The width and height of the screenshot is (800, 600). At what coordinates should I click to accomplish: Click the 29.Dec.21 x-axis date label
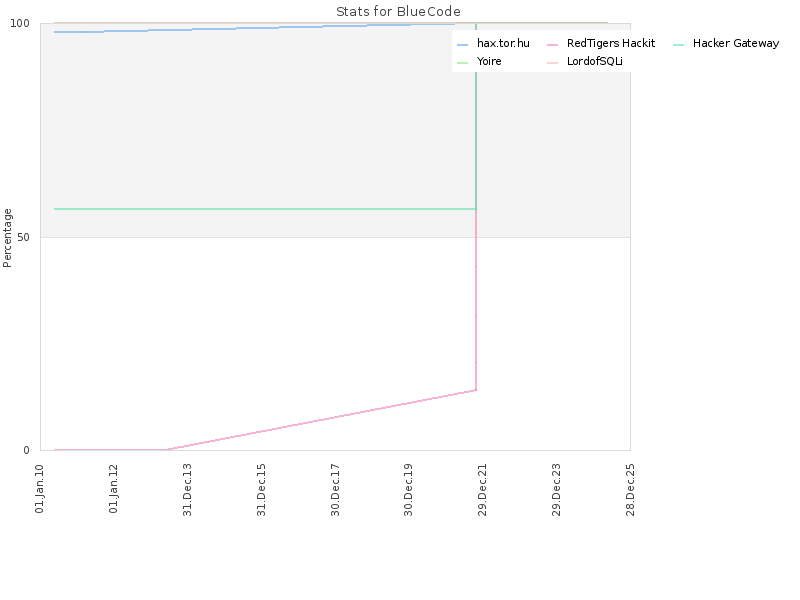click(483, 490)
